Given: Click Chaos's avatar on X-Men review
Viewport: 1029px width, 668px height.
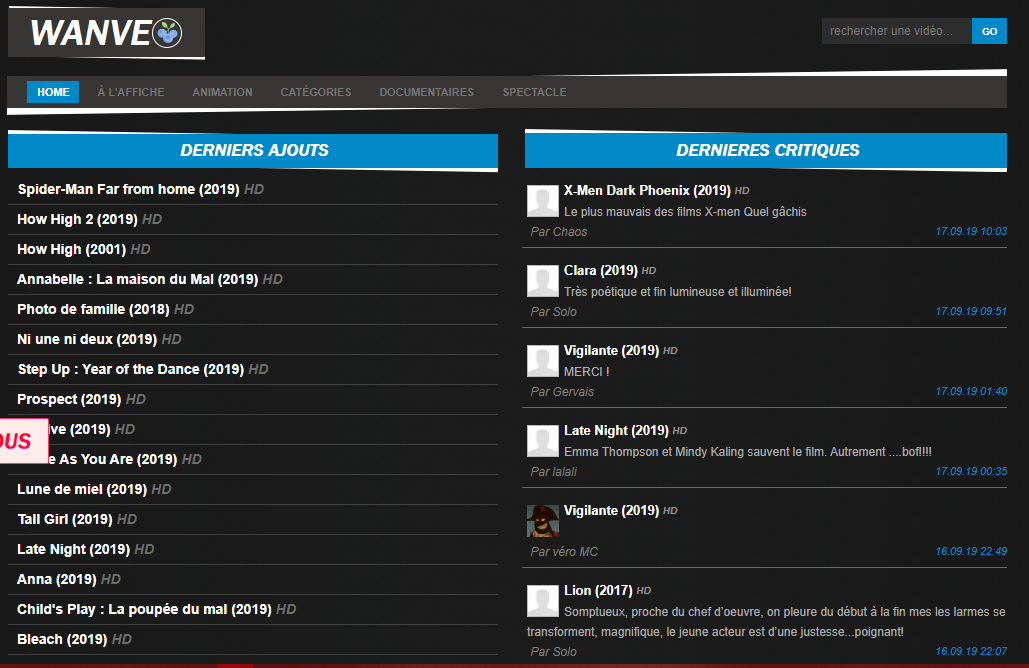Looking at the screenshot, I should point(543,201).
